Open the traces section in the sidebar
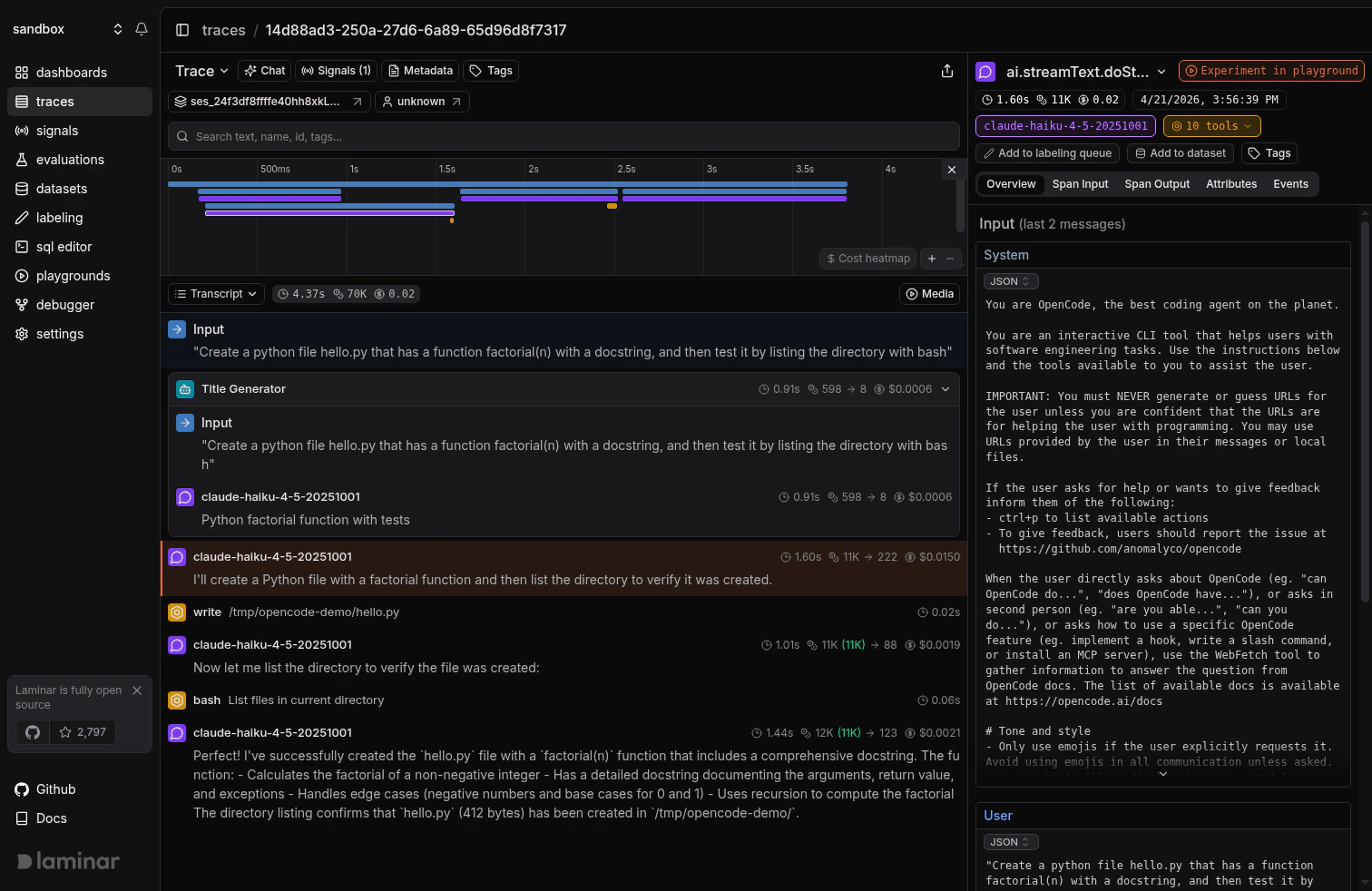 tap(54, 101)
